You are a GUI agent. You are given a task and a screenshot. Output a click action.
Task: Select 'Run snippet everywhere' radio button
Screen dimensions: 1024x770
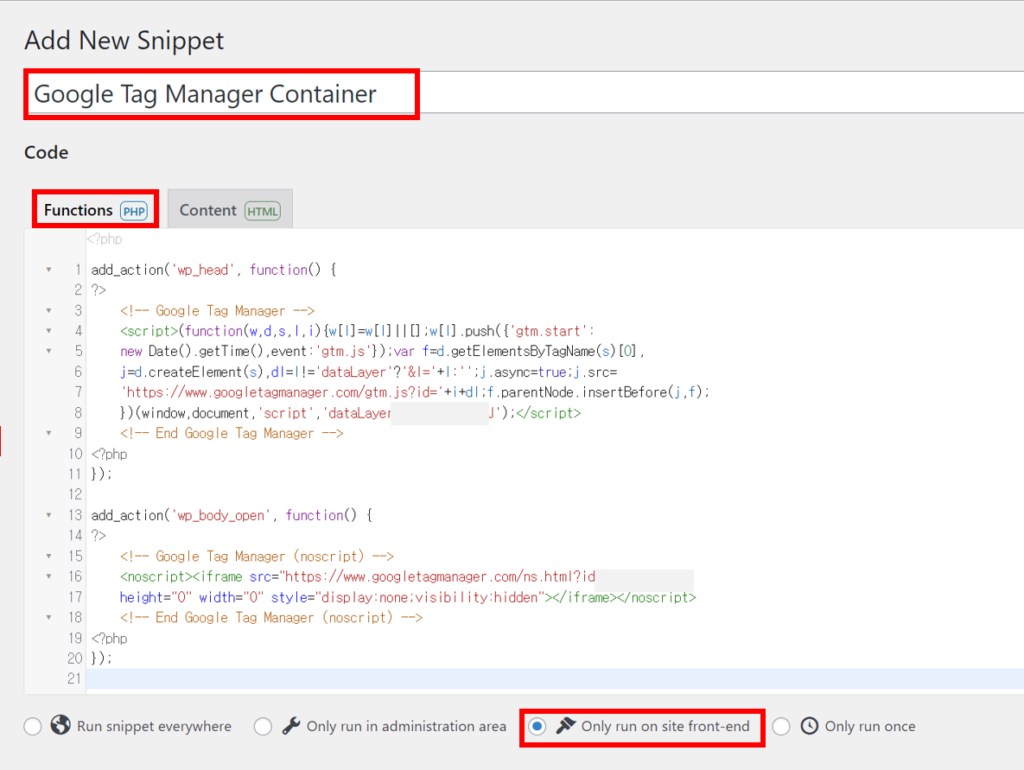pyautogui.click(x=33, y=726)
